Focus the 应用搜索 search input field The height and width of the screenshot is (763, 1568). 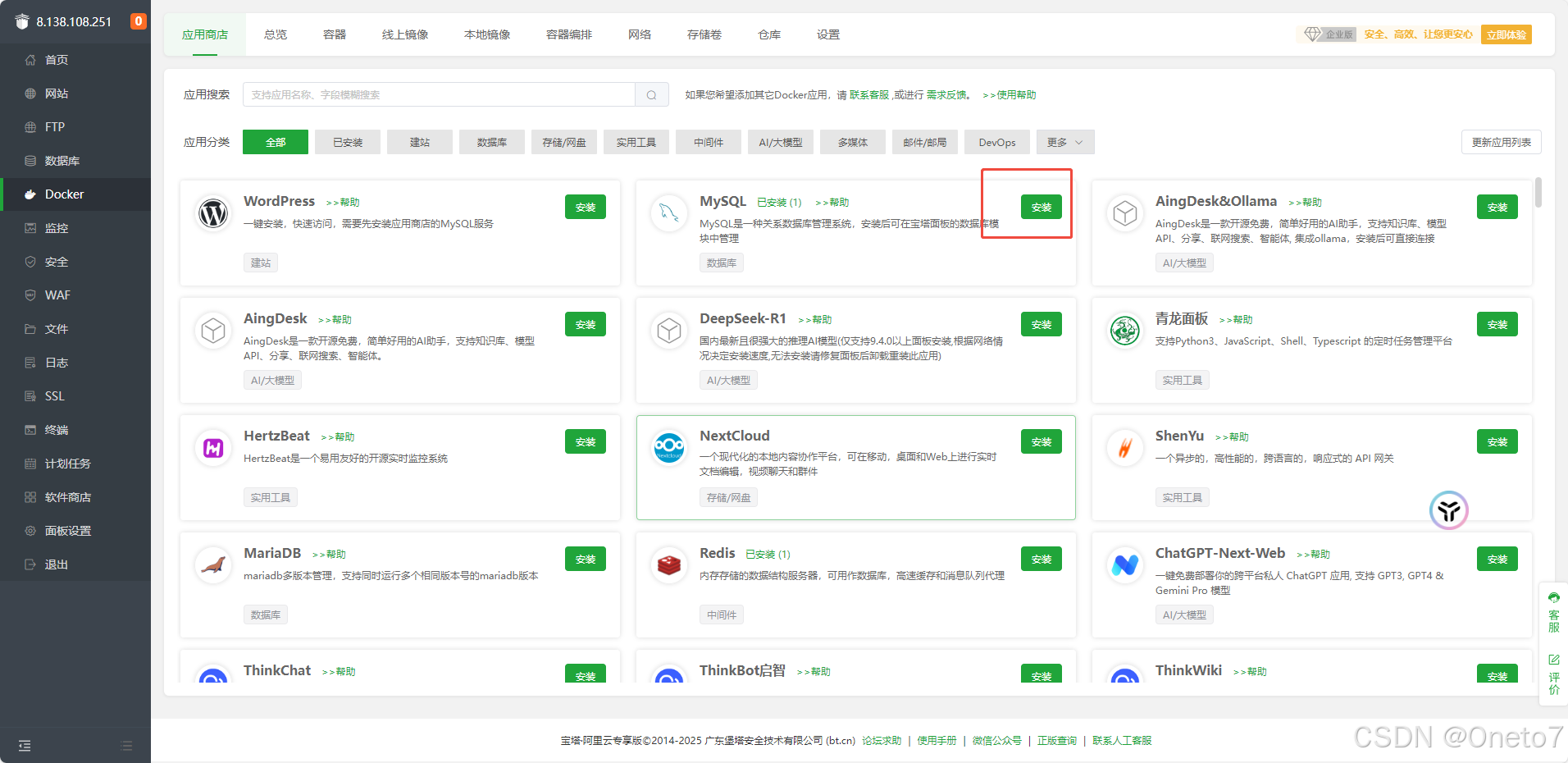point(439,95)
